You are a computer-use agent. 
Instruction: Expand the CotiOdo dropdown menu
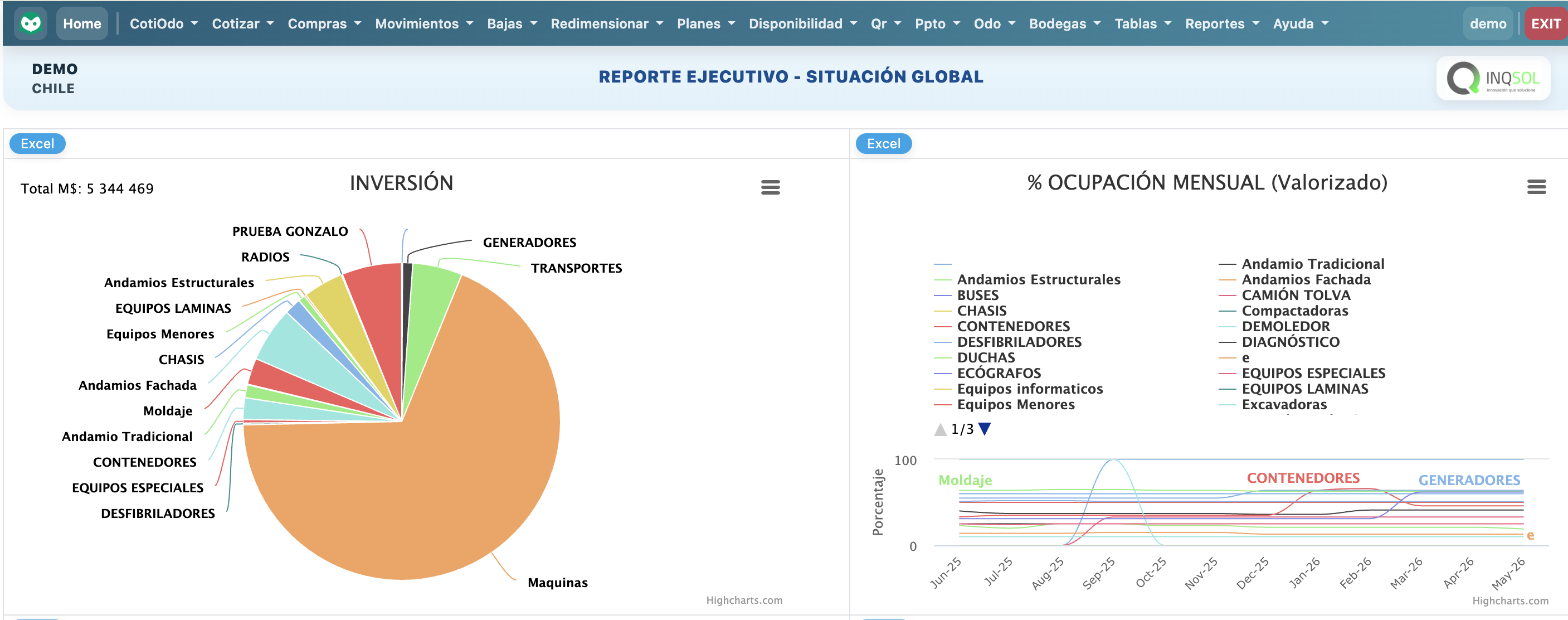pos(164,24)
